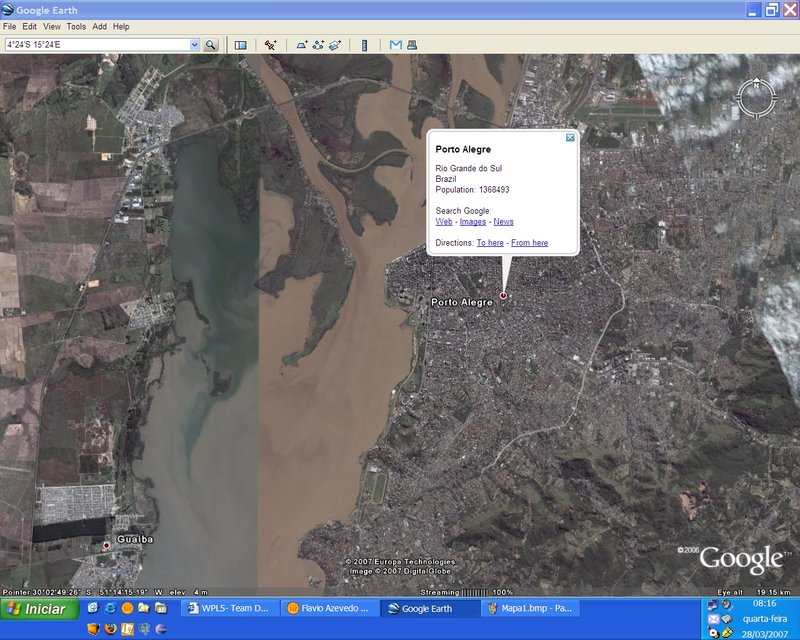
Task: Open the 'WPL5- Team D...' taskbar window
Action: click(x=229, y=608)
